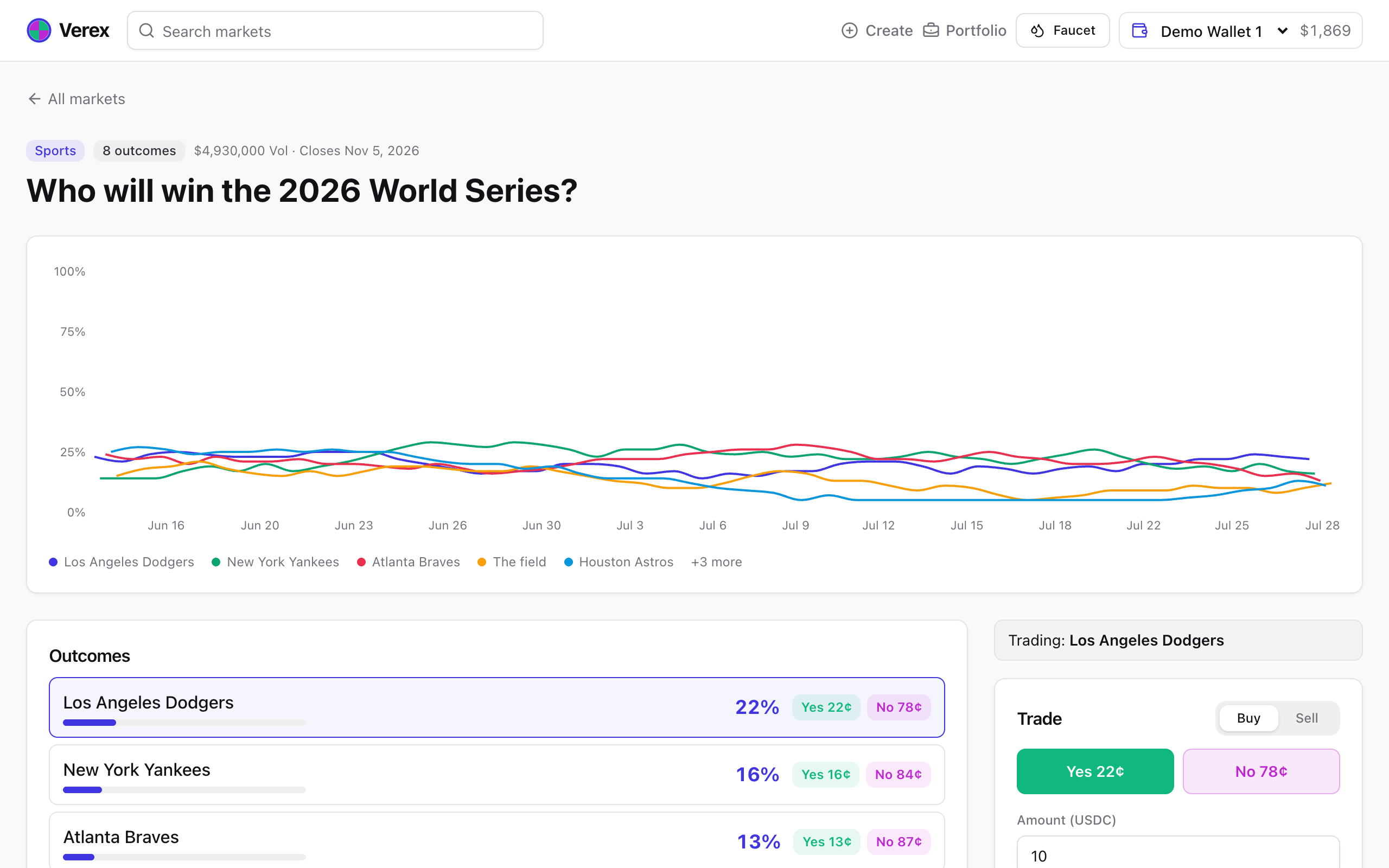Go to Portfolio

coord(964,30)
